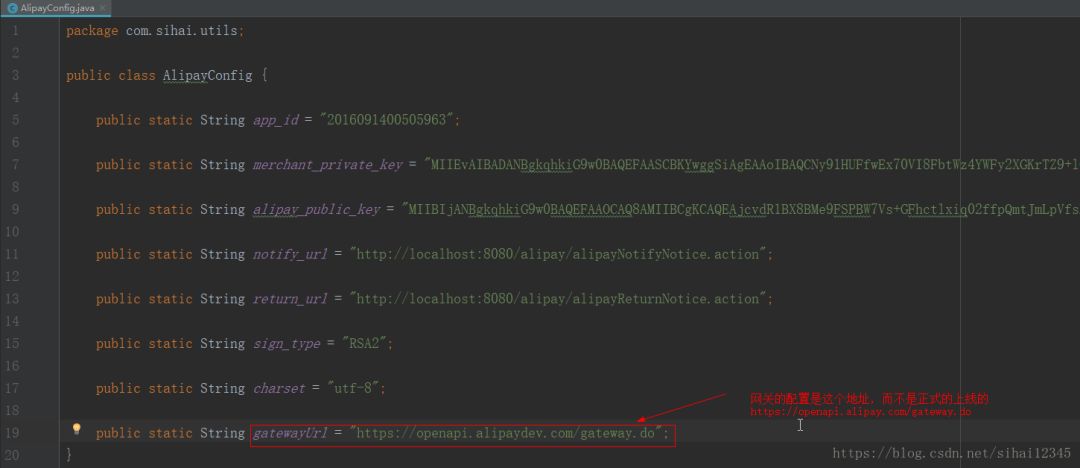Viewport: 1080px width, 468px height.
Task: Click the "RSA2" sign_type string
Action: click(364, 344)
